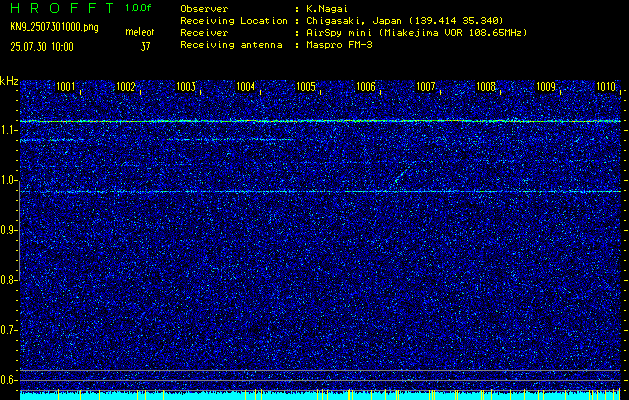The width and height of the screenshot is (629, 400).
Task: Click the 1001 time marker
Action: pos(65,87)
